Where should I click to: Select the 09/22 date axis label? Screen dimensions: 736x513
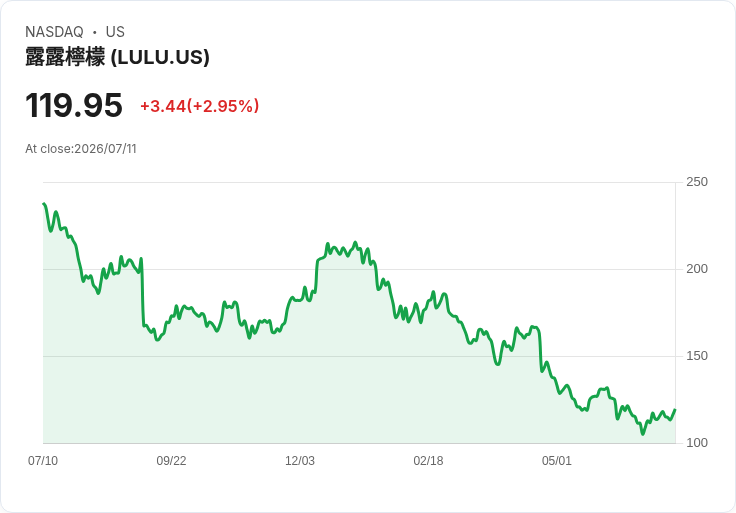point(171,461)
